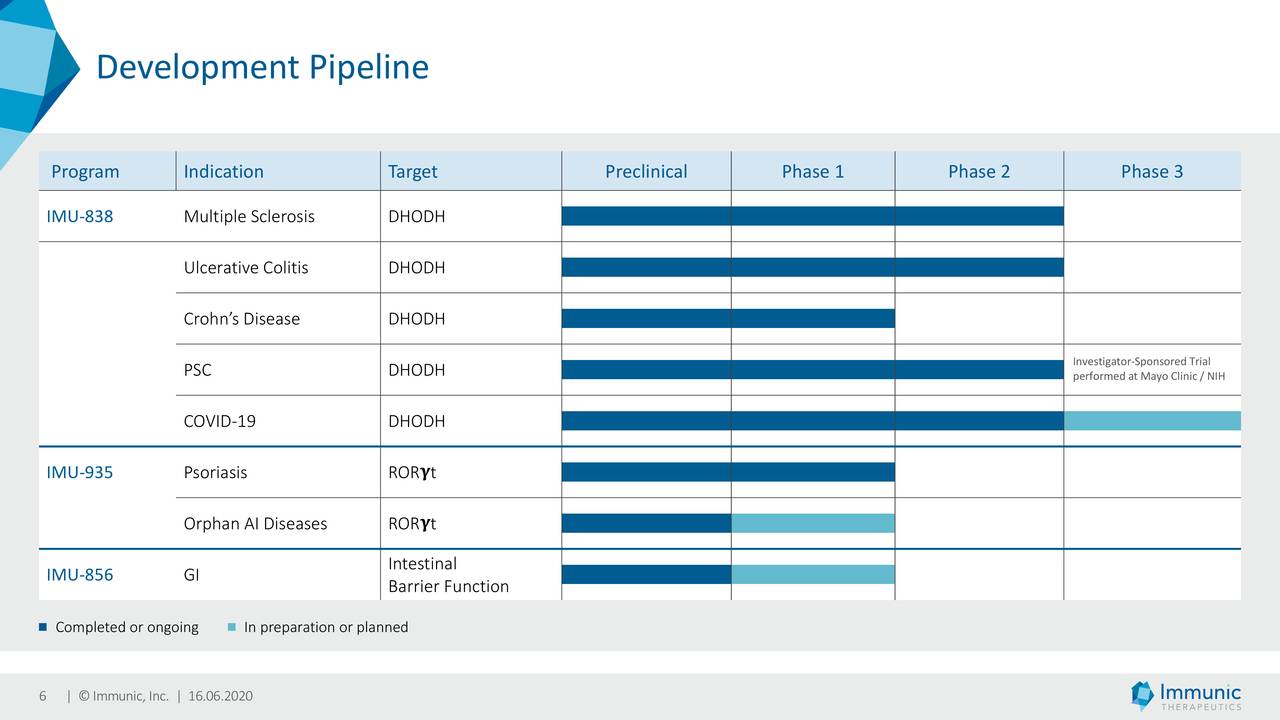Click the 'Phase 3' column header

(1152, 171)
